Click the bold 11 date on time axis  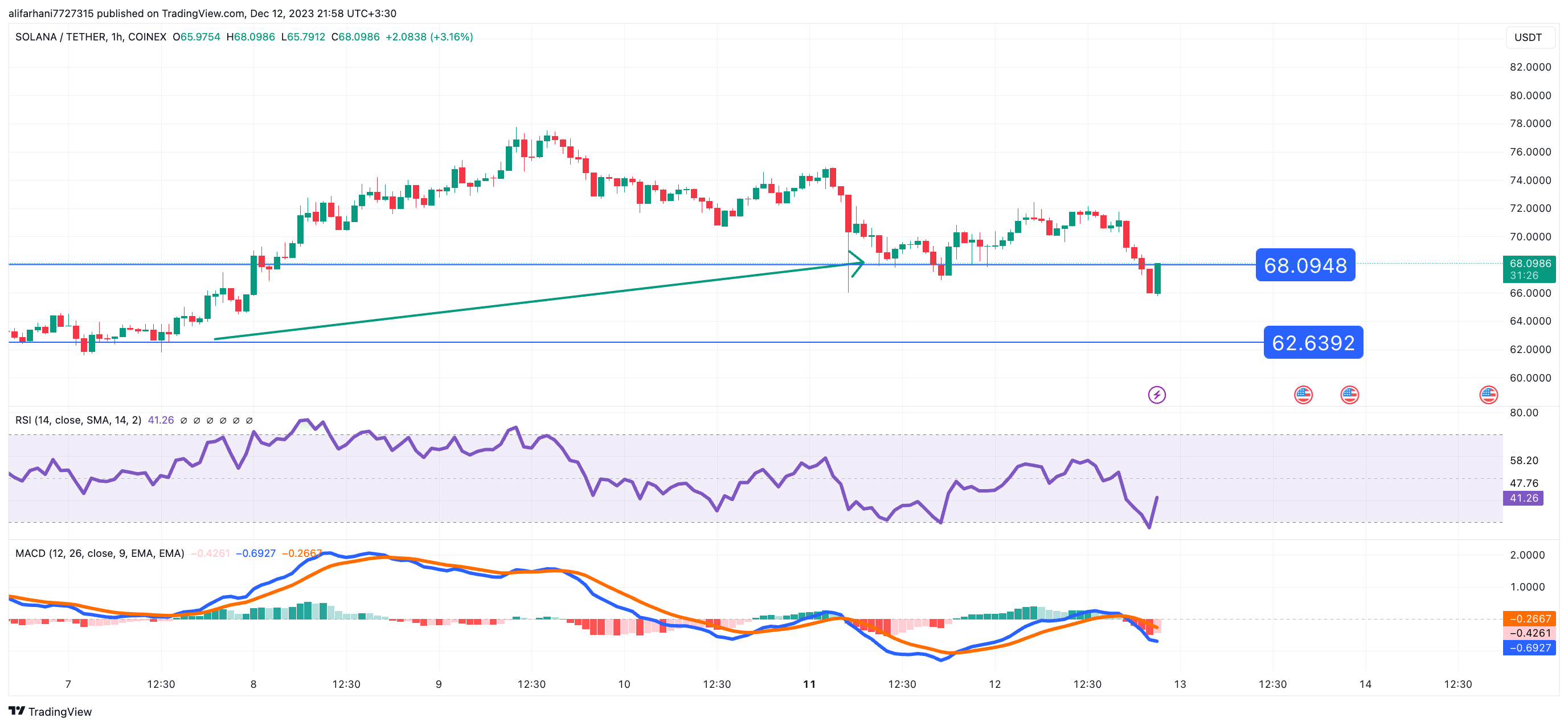pos(809,684)
